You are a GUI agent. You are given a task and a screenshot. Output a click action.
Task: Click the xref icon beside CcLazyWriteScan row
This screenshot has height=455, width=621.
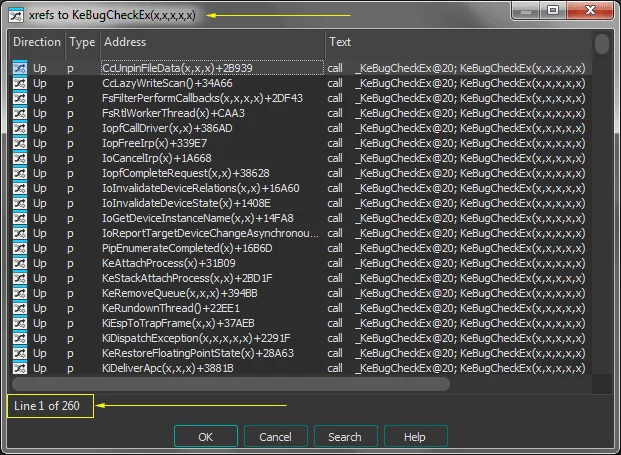20,83
